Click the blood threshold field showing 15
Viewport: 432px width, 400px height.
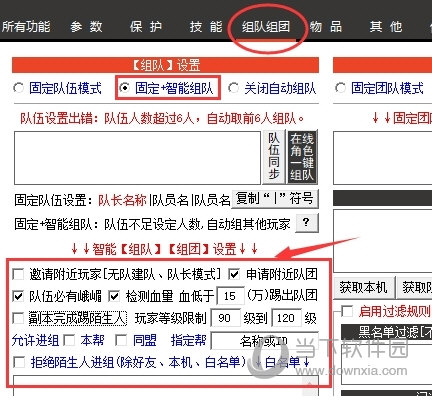230,296
